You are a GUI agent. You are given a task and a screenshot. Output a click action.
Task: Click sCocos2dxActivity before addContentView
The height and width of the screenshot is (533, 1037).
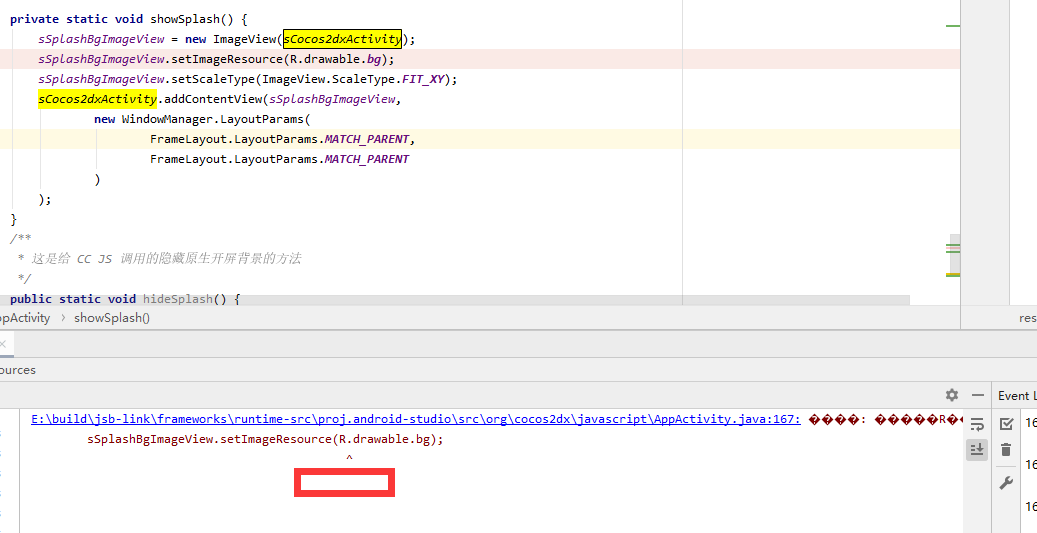tap(97, 99)
